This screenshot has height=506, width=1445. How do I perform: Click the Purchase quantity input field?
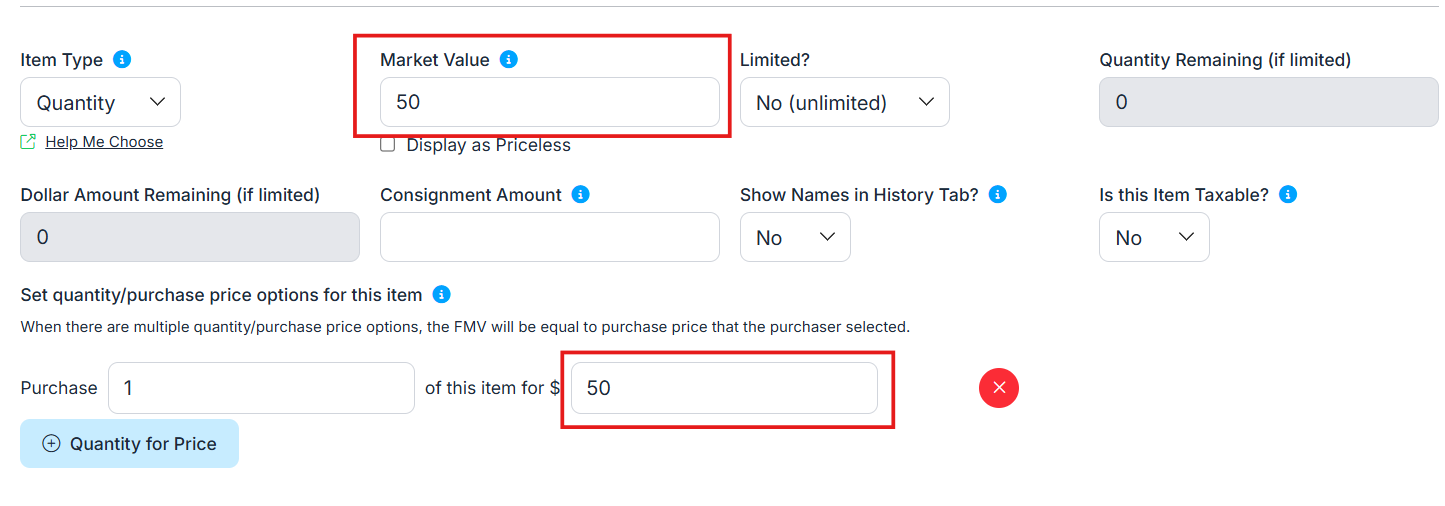tap(261, 388)
